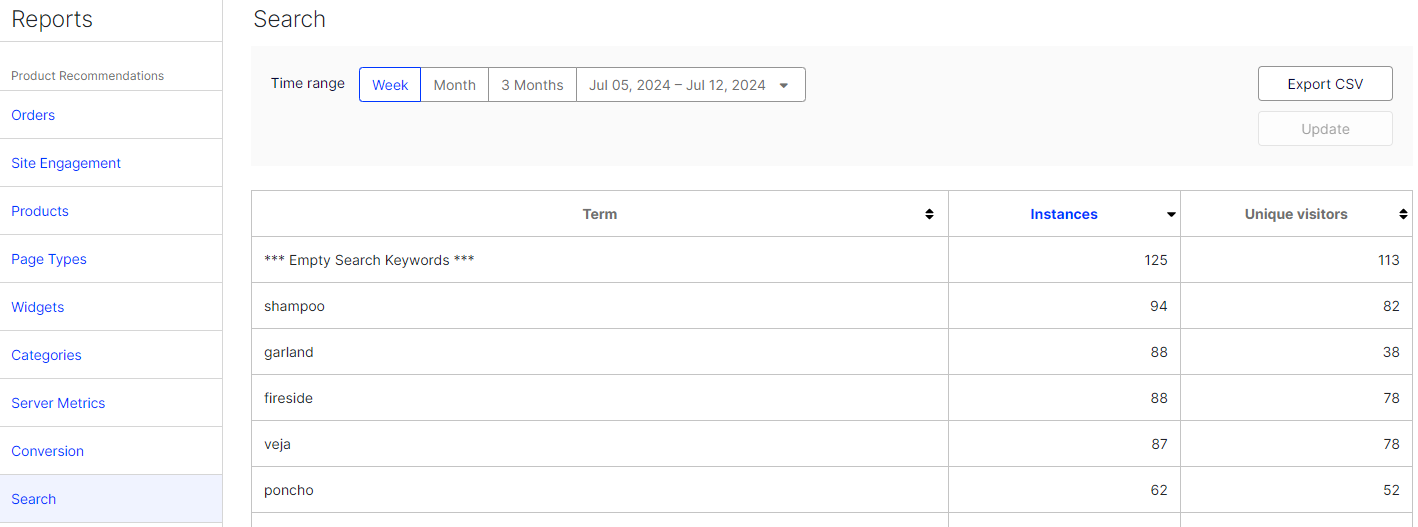Select the Search report in sidebar

click(33, 499)
